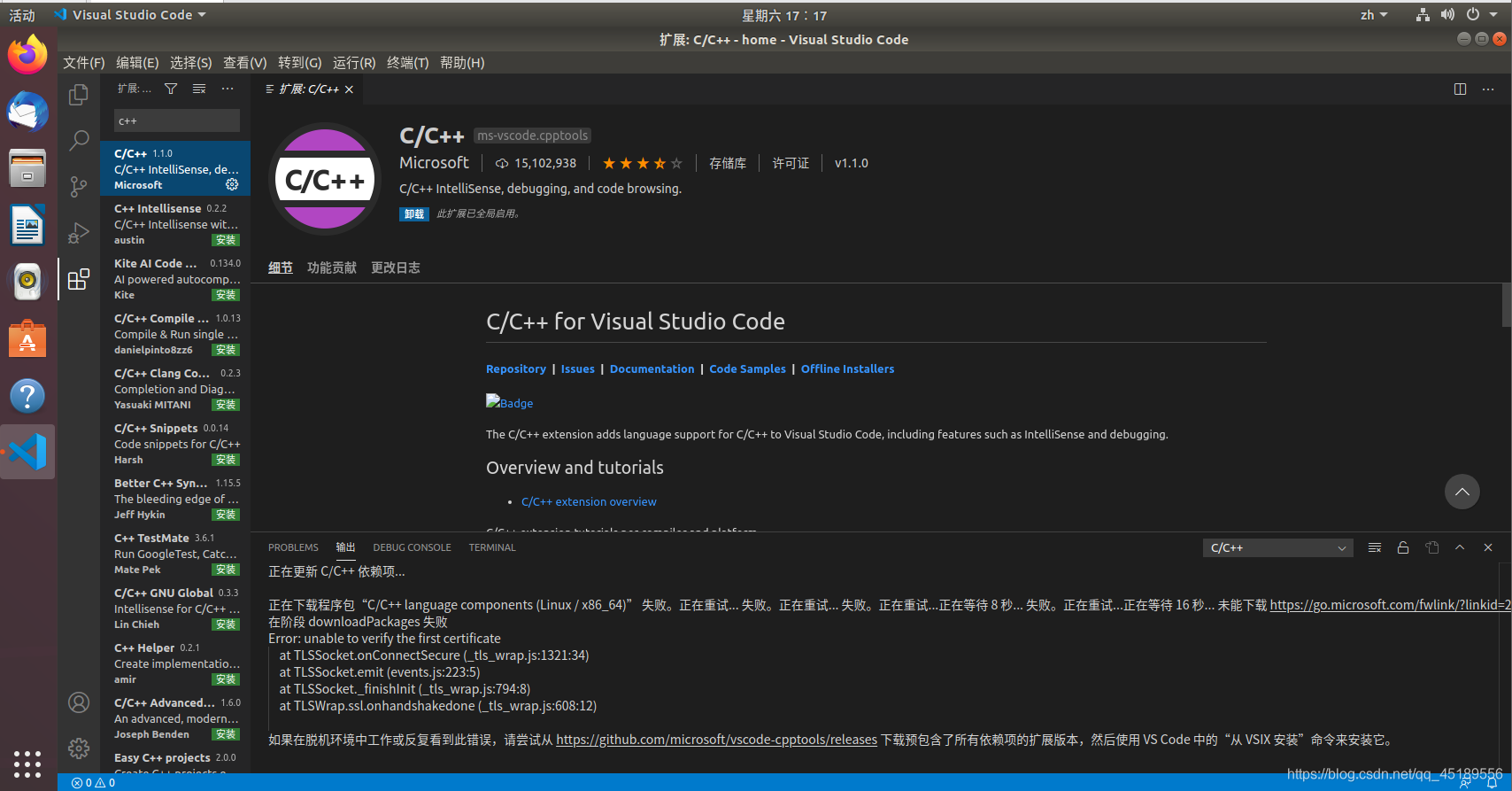
Task: Filter extensions with the funnel icon
Action: pos(171,89)
